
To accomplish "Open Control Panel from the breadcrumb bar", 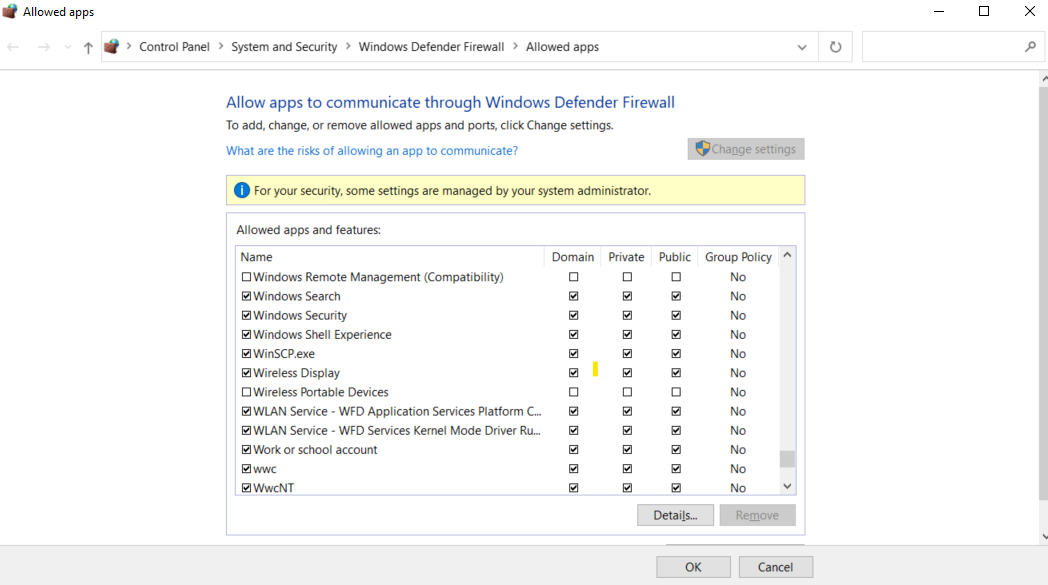I will (175, 46).
